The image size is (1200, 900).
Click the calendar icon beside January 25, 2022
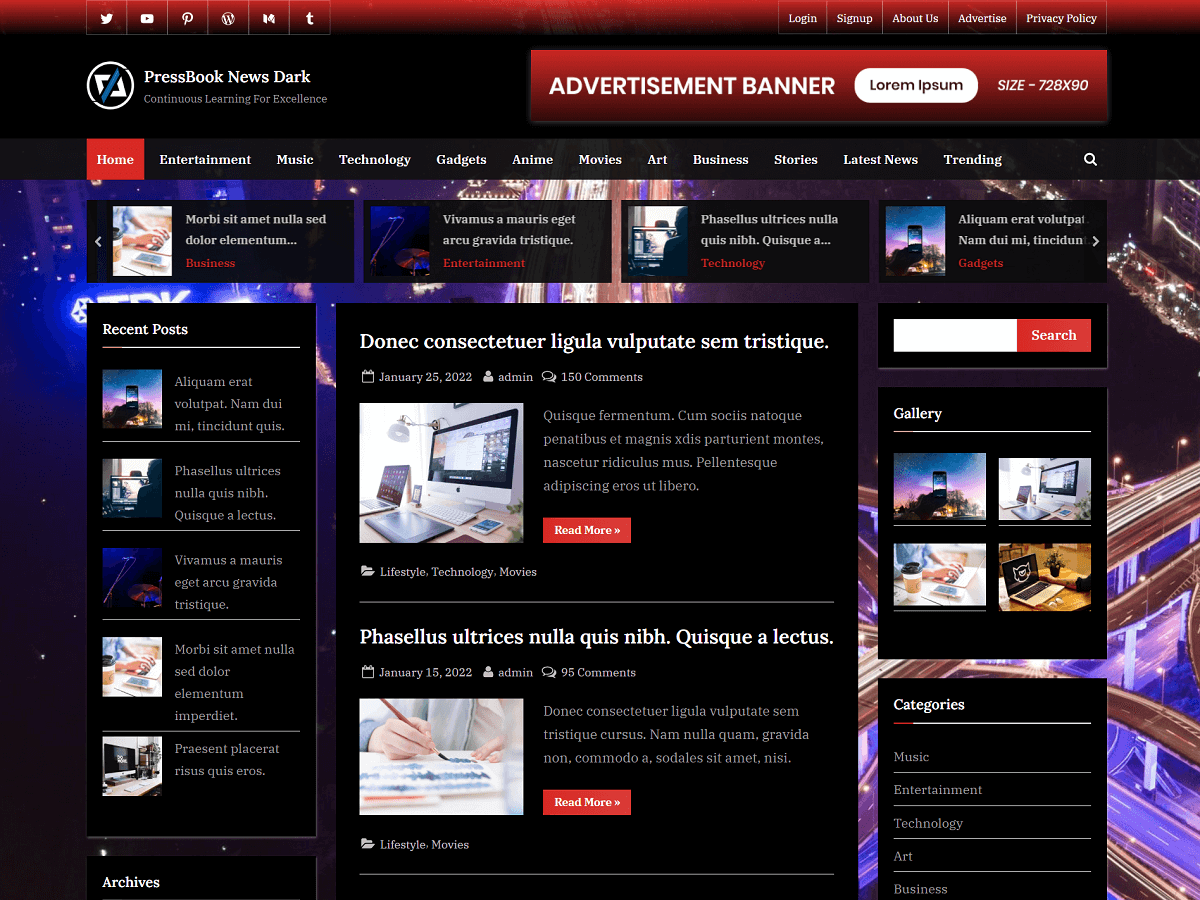(x=366, y=377)
